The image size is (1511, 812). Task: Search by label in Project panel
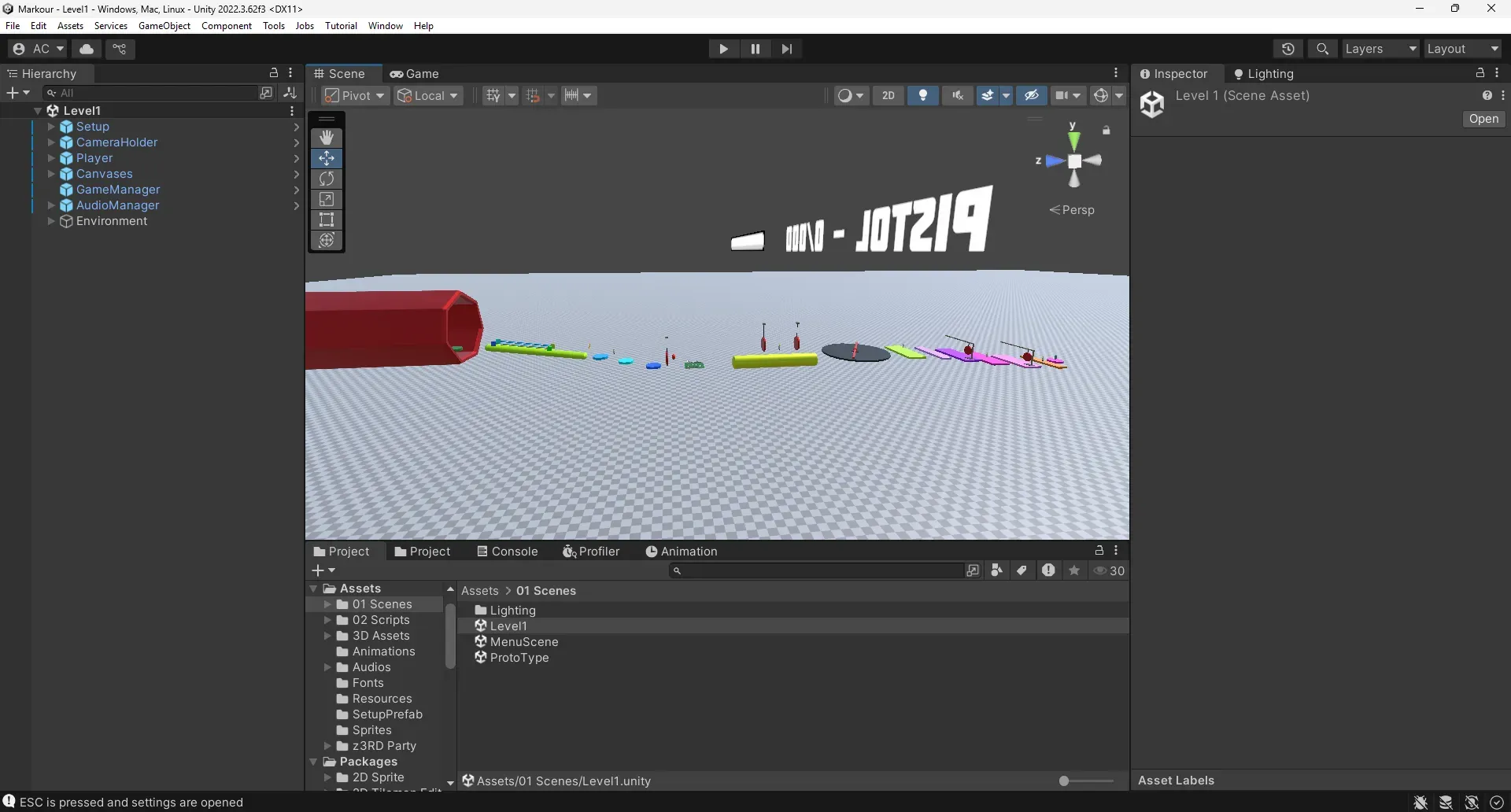coord(1021,570)
